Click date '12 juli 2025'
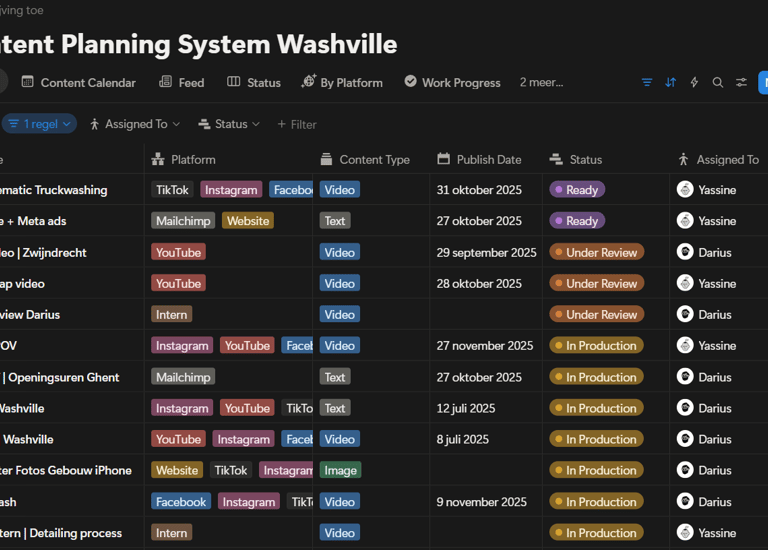Image resolution: width=768 pixels, height=550 pixels. [466, 408]
